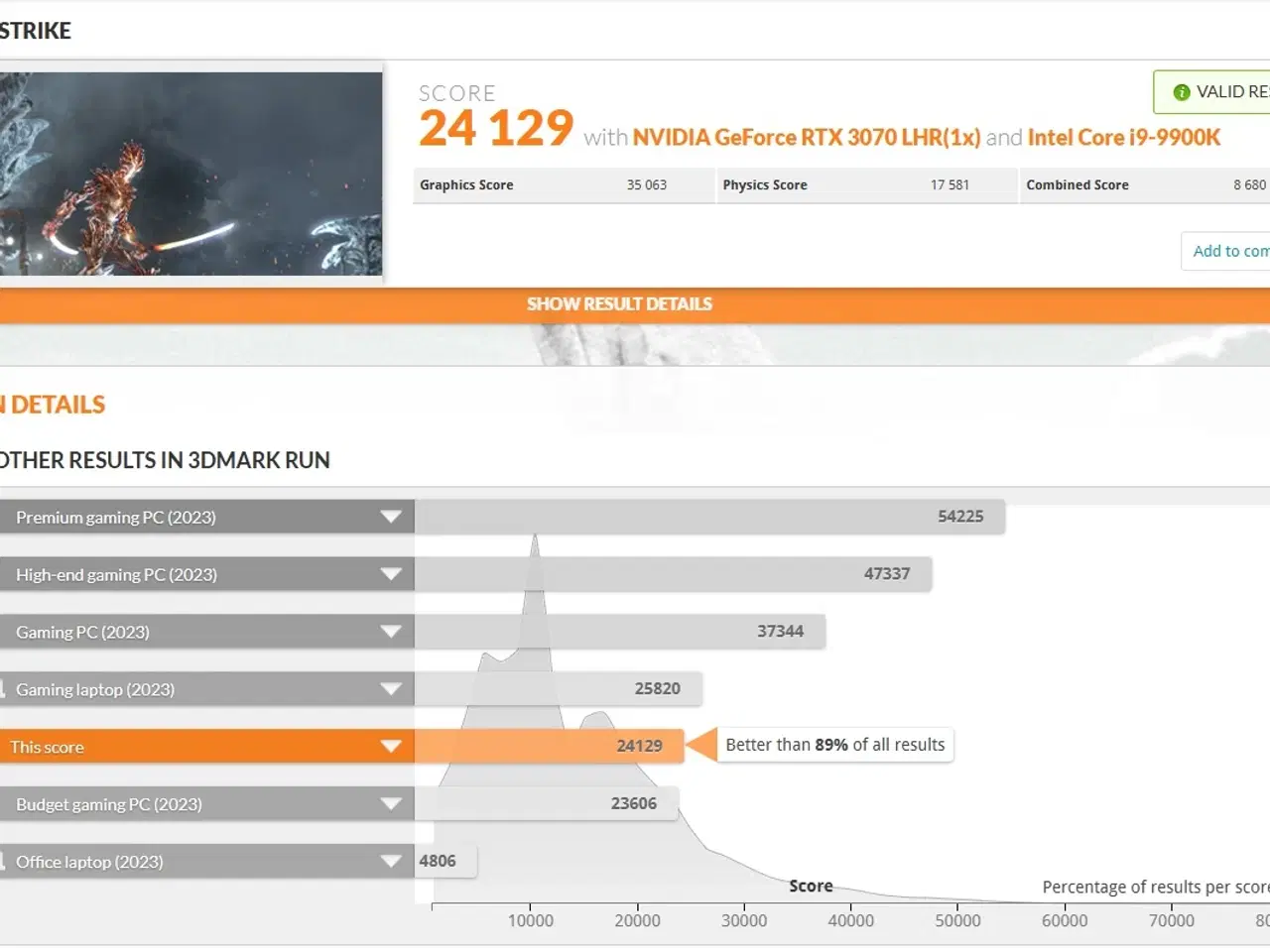This screenshot has width=1270, height=952.
Task: Select the Office laptop (2023) row label
Action: coord(89,862)
